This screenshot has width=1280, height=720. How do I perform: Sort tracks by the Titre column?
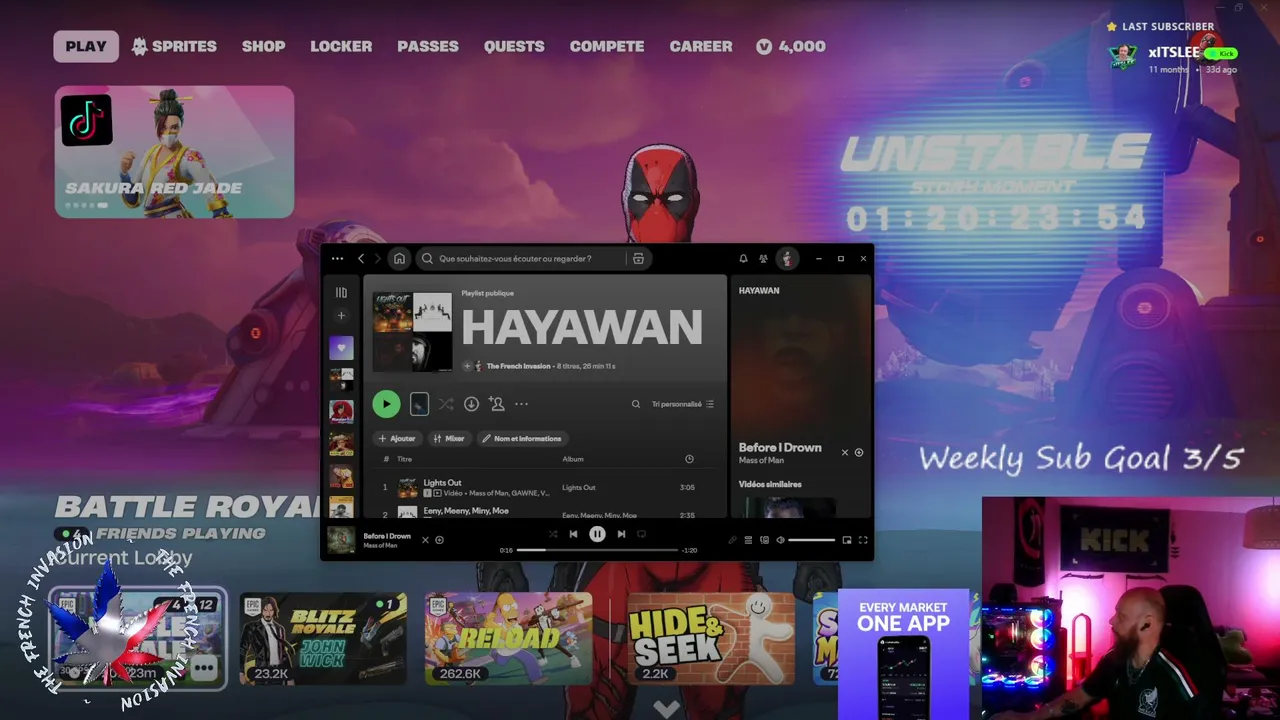[404, 459]
